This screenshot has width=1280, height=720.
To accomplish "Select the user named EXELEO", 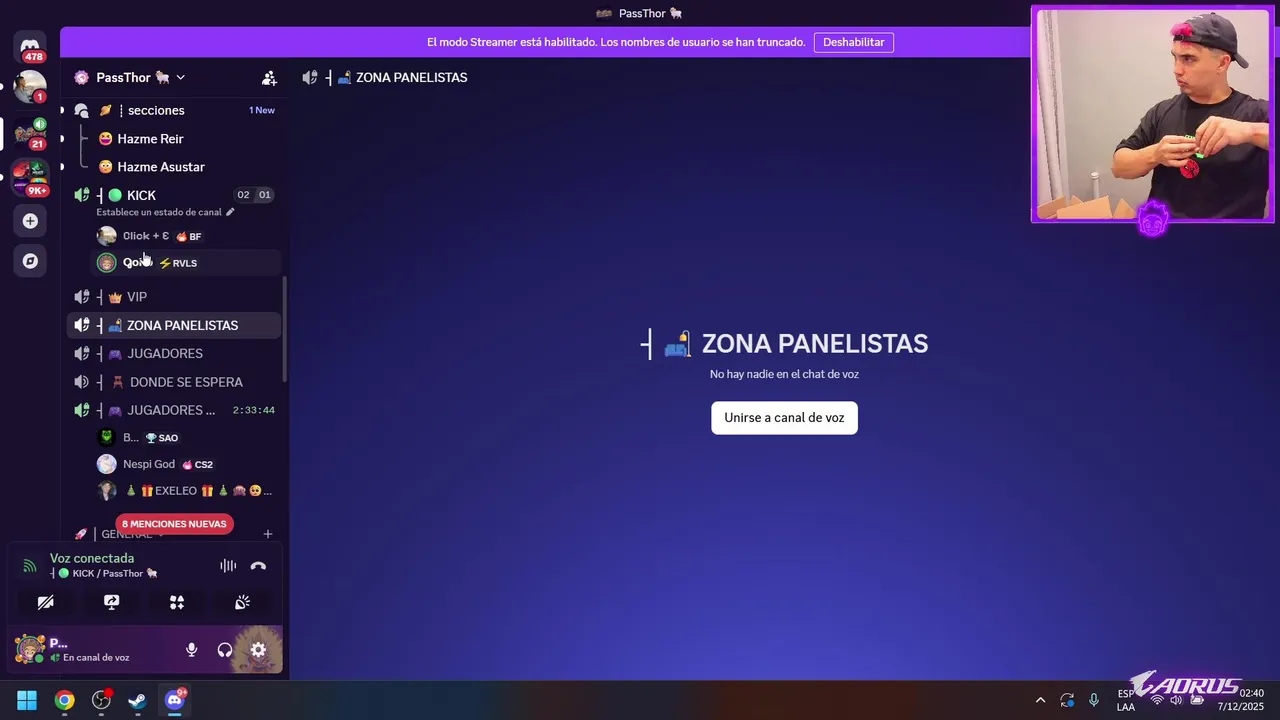I will pyautogui.click(x=185, y=491).
